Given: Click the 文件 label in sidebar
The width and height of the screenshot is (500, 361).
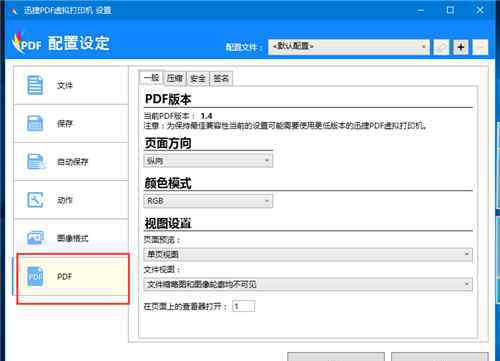Looking at the screenshot, I should coord(65,85).
